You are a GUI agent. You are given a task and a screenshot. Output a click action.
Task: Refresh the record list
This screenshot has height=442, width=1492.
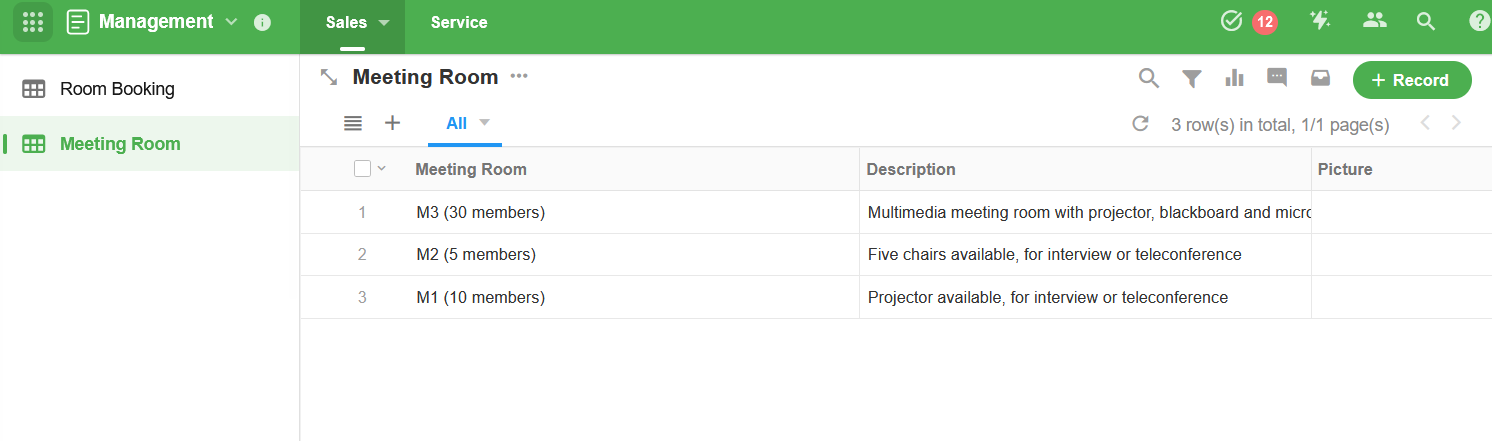(1140, 124)
